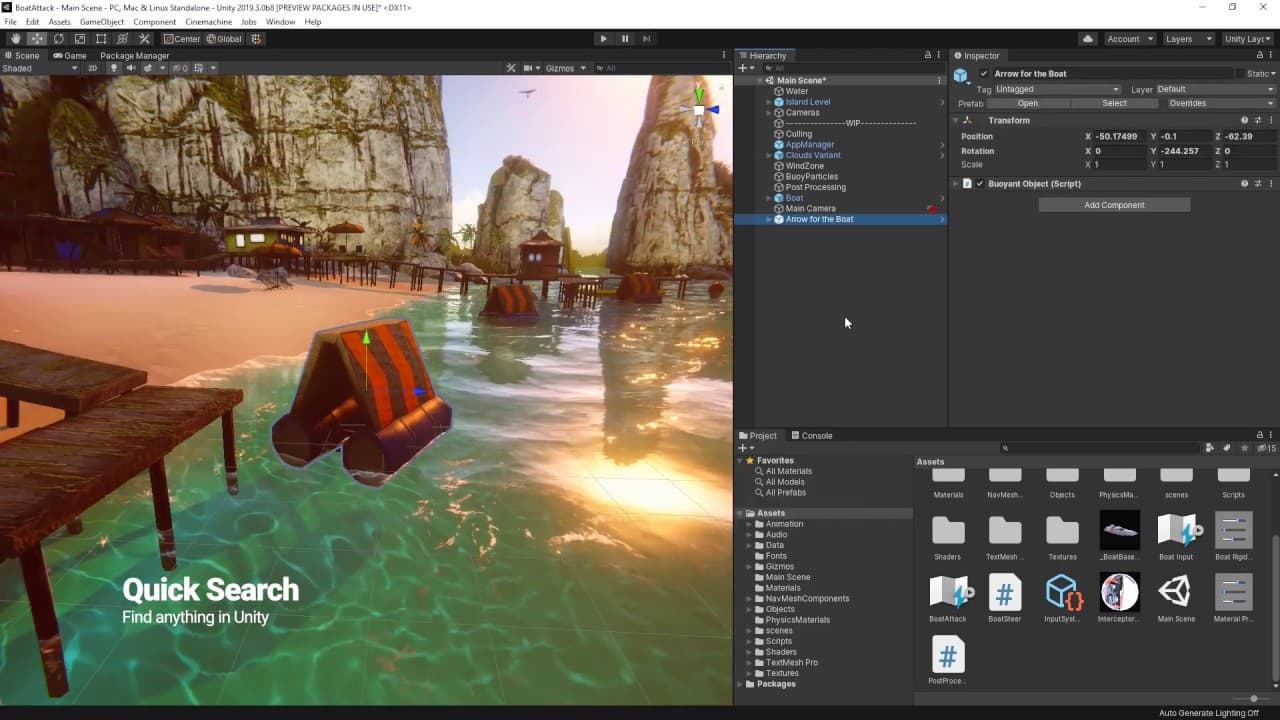Open the Shaded draw mode dropdown
The width and height of the screenshot is (1280, 720).
coord(40,68)
